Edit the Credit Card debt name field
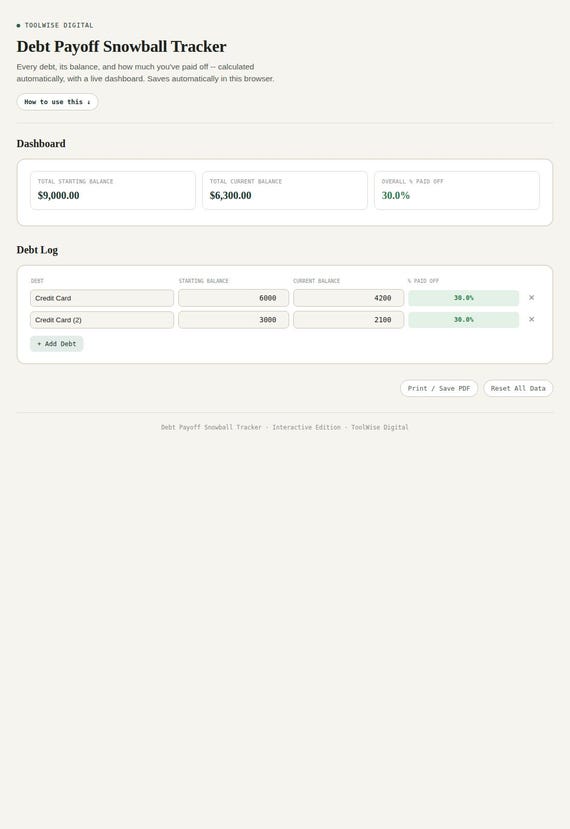570x829 pixels. pyautogui.click(x=102, y=298)
